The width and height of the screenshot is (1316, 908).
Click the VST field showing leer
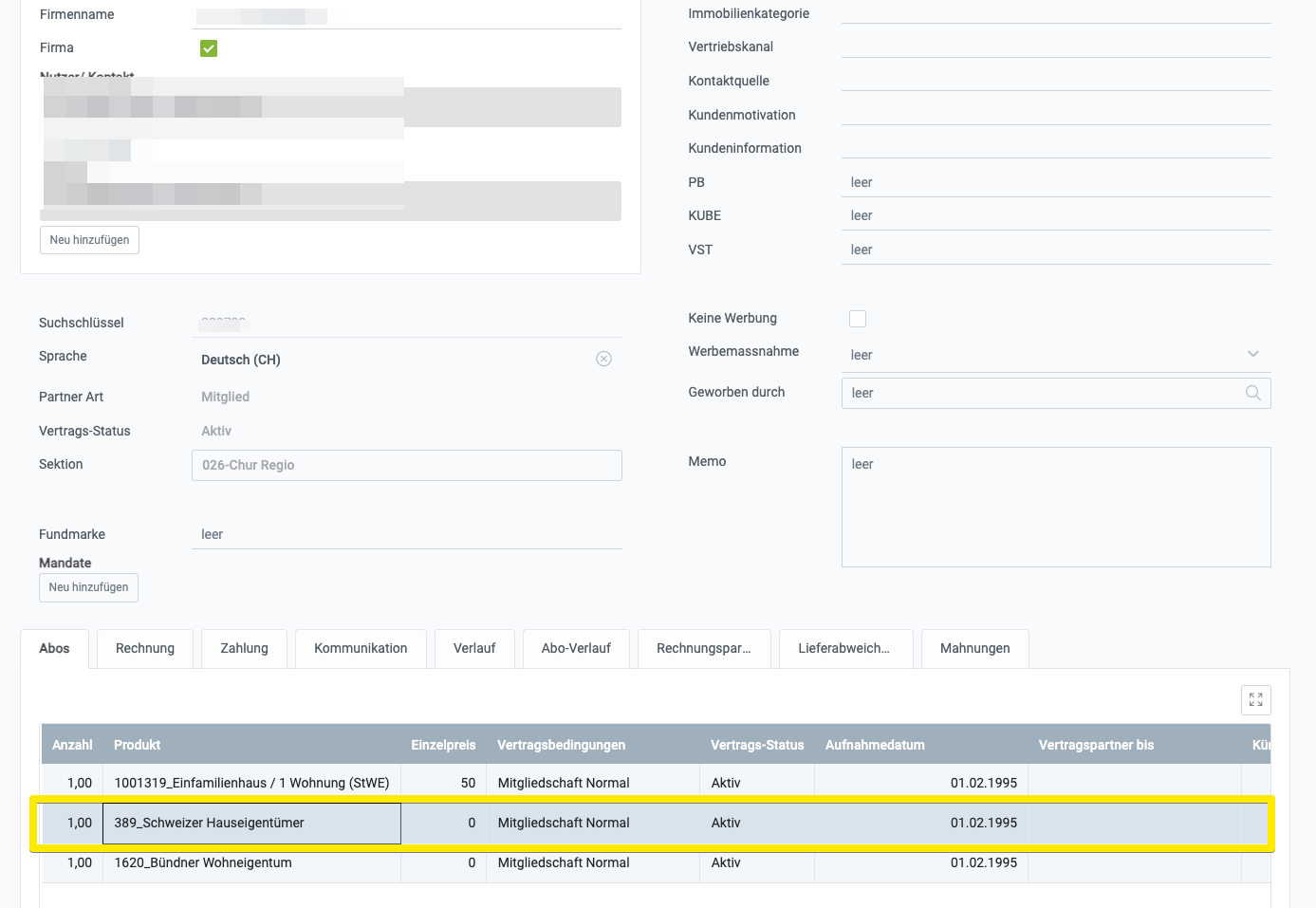[1056, 250]
